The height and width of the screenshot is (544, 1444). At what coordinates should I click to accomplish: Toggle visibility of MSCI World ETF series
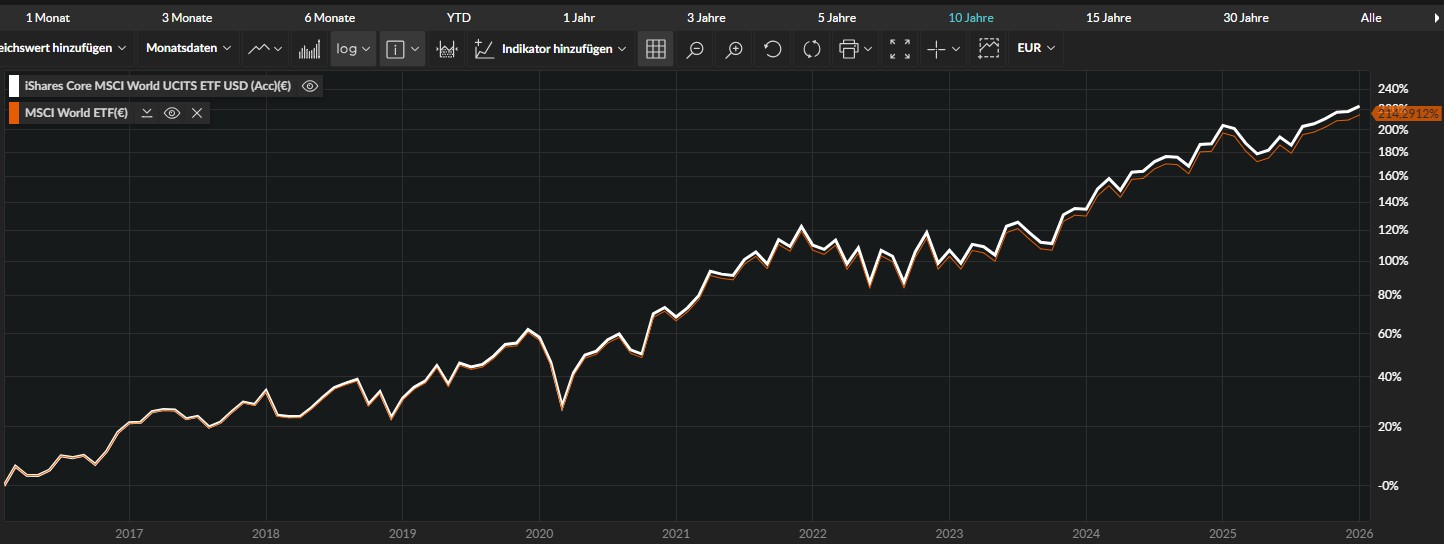(172, 113)
